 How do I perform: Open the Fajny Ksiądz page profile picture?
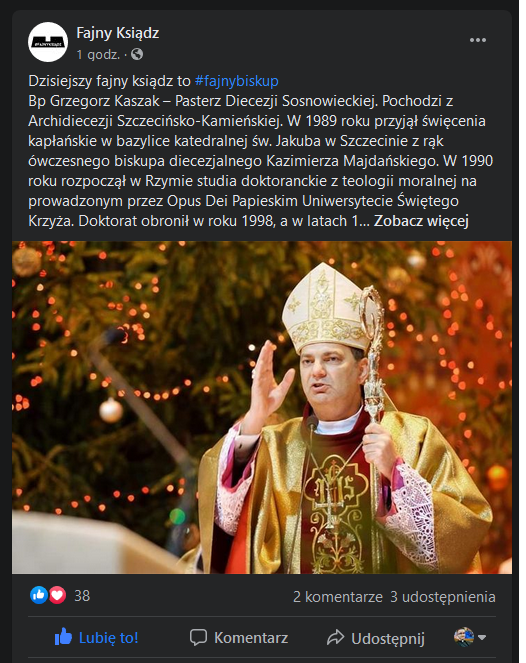[x=48, y=42]
